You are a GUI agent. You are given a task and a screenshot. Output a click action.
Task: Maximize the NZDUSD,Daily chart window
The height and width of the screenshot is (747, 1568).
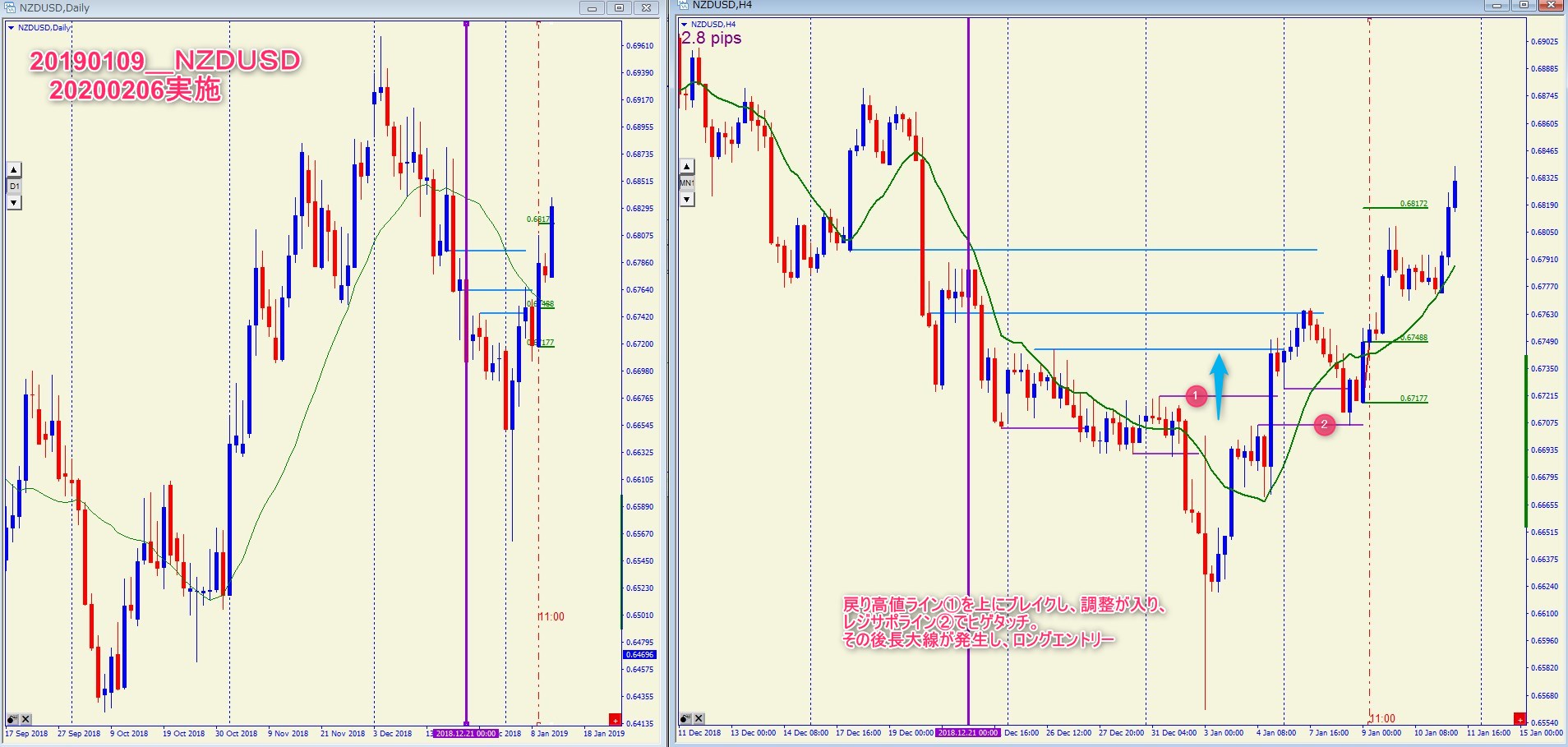[x=619, y=8]
